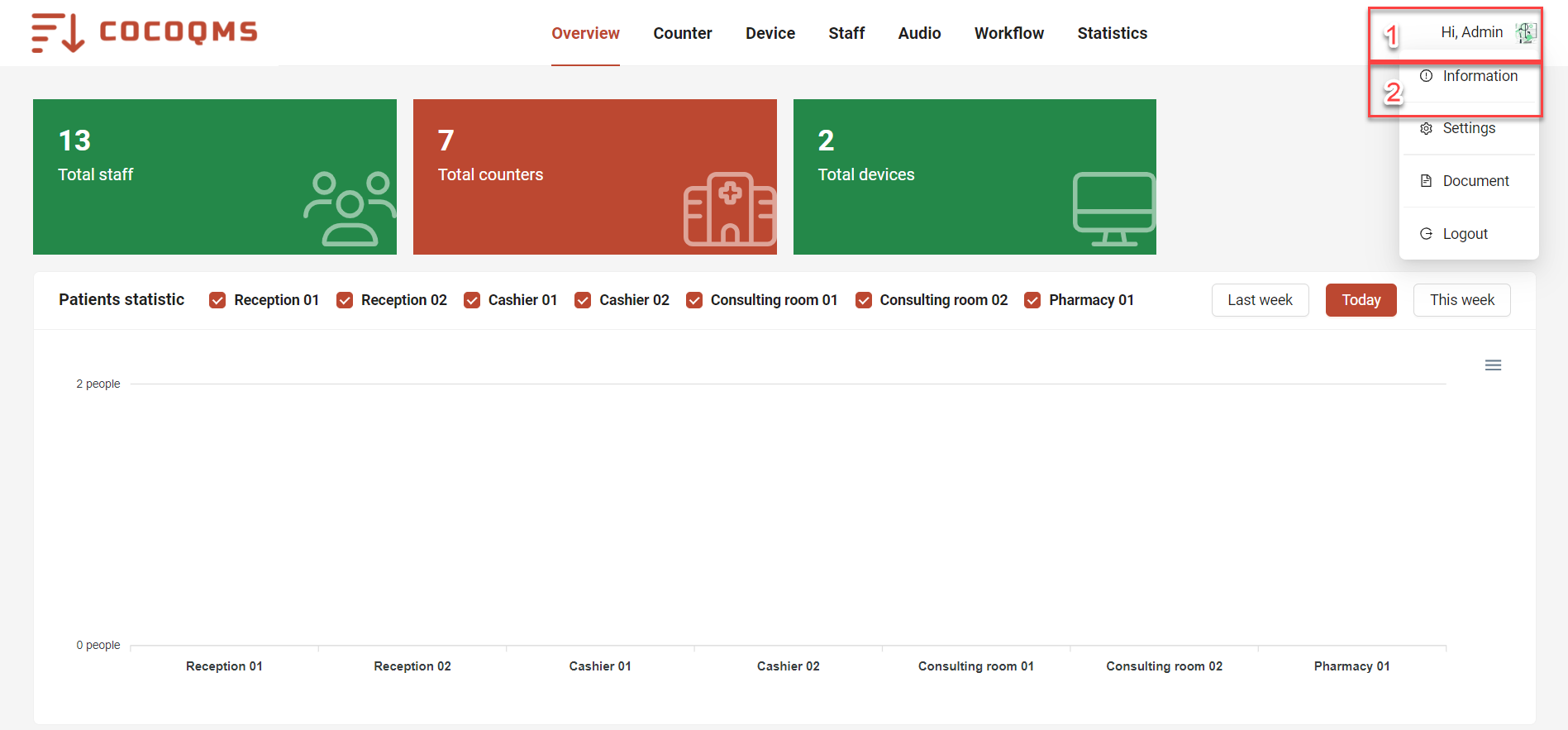This screenshot has width=1568, height=730.
Task: Click chart axis label Consulting room 02
Action: coord(1165,666)
